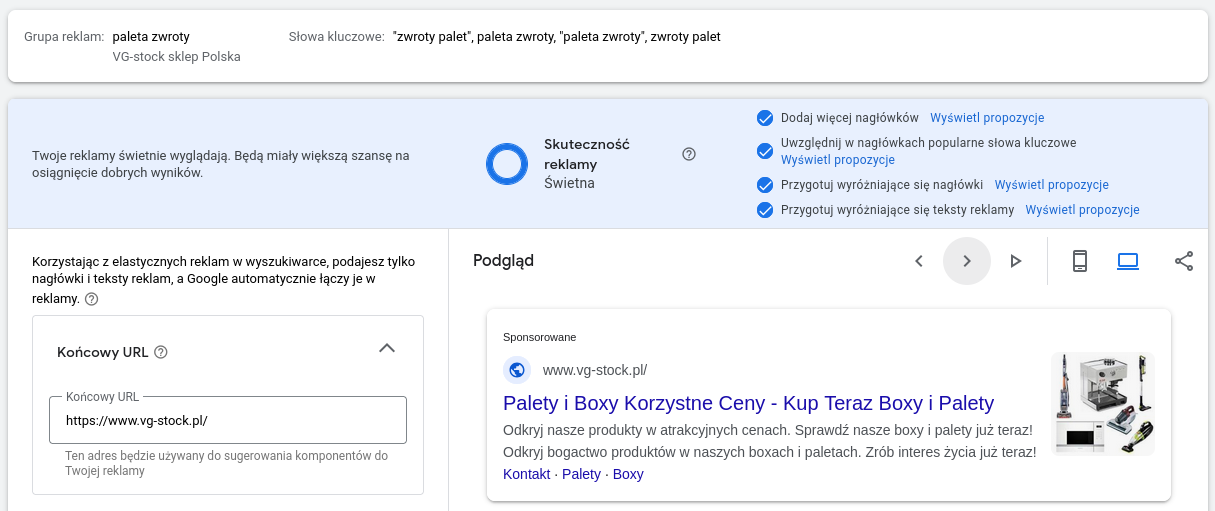Screen dimensions: 1215x511
Task: Open help icon next to Końcowy URL
Action: [161, 352]
